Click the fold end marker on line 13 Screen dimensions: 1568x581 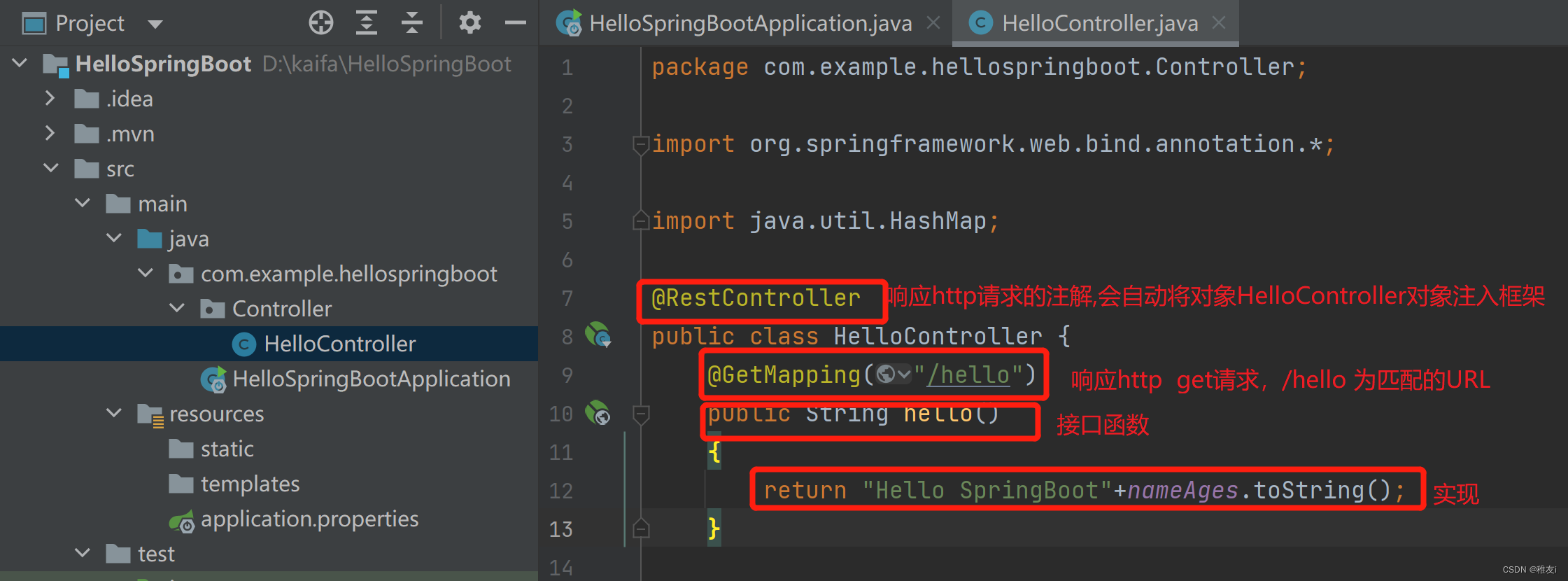[x=640, y=528]
